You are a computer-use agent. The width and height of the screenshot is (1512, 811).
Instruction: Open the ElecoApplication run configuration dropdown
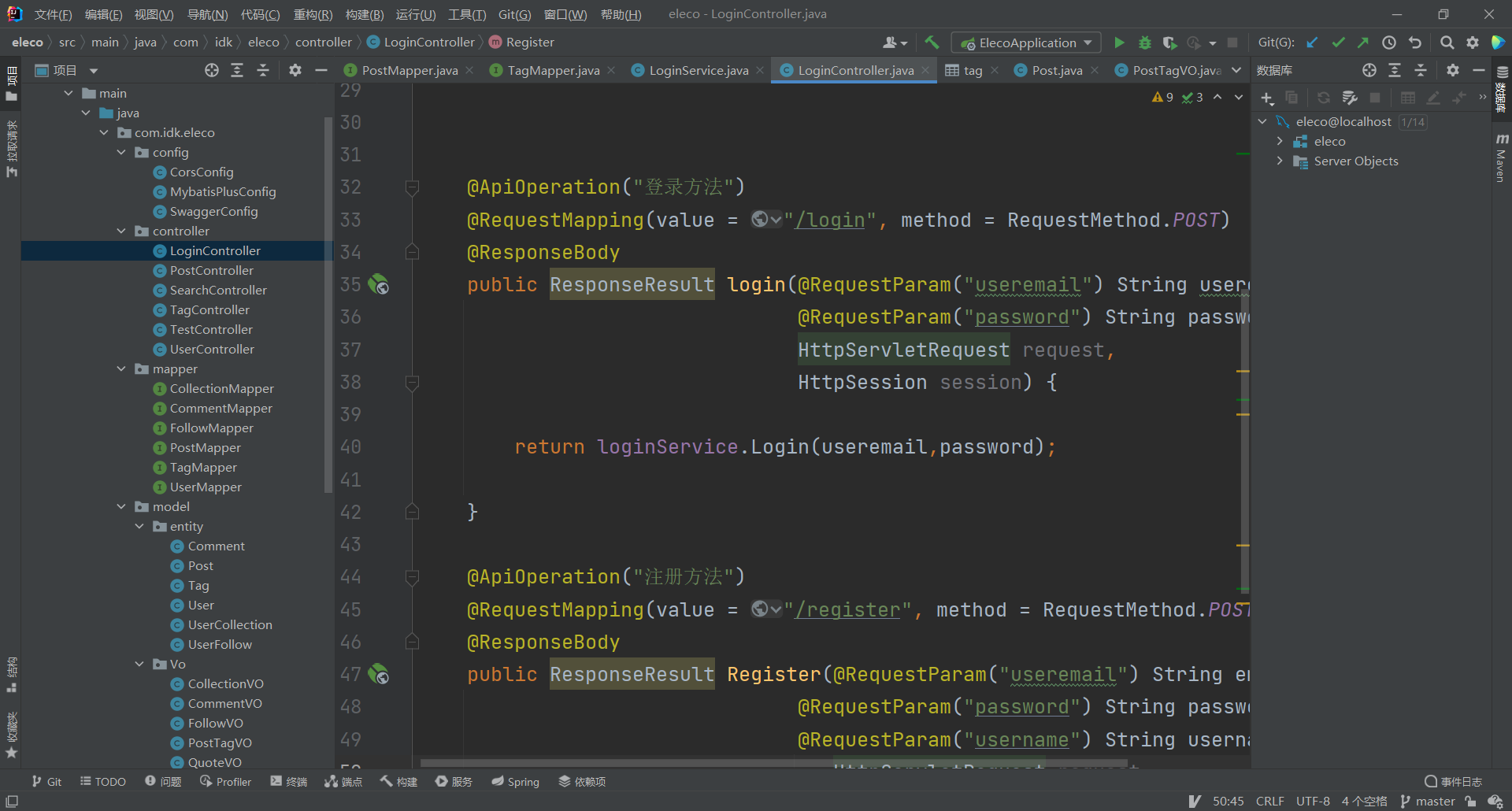[x=1025, y=43]
